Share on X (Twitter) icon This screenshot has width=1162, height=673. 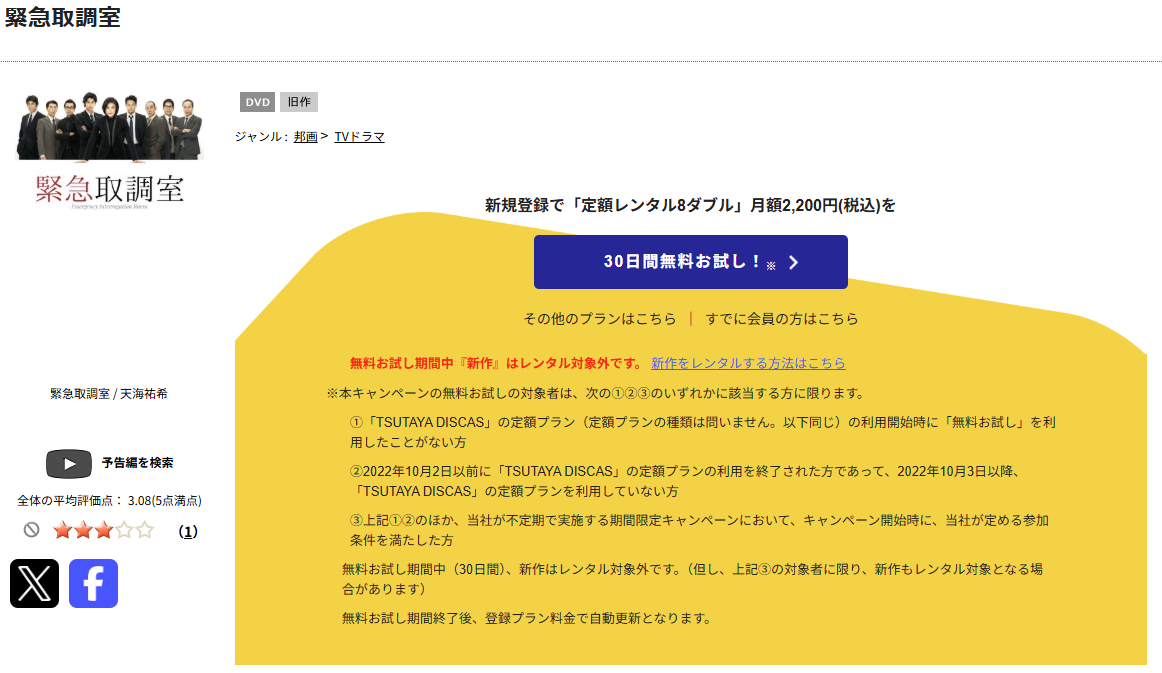34,583
